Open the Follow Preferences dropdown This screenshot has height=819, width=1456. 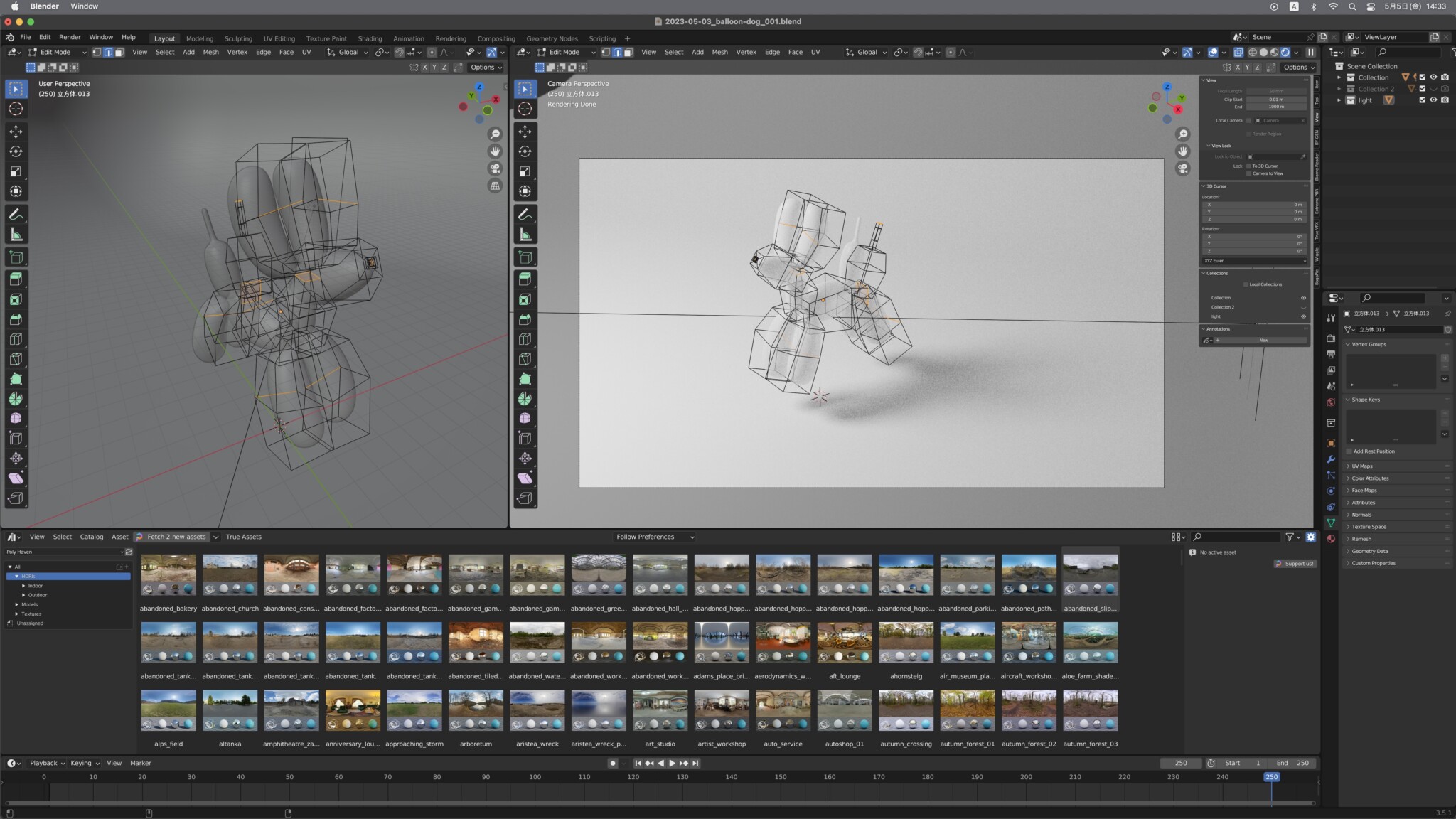coord(654,537)
